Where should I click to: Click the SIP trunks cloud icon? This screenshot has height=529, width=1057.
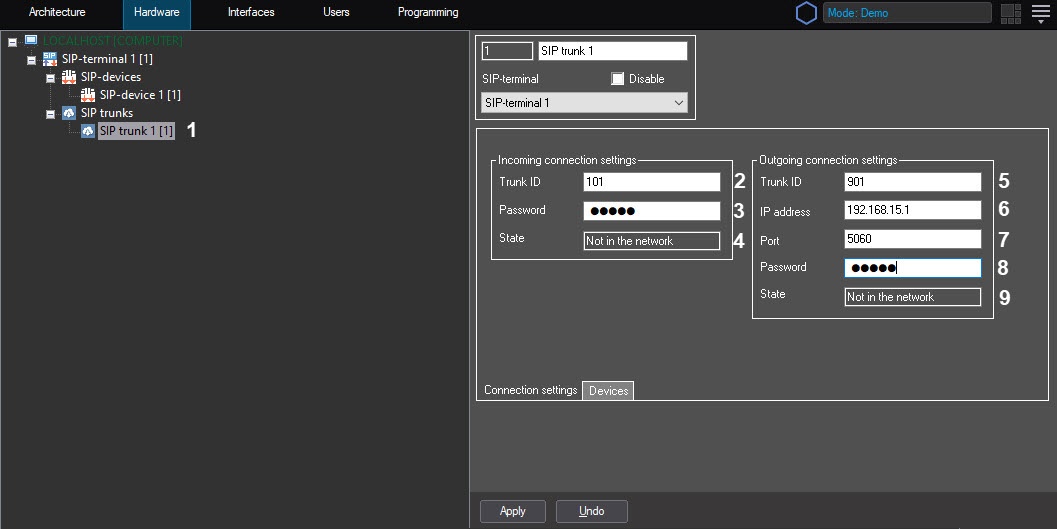69,113
